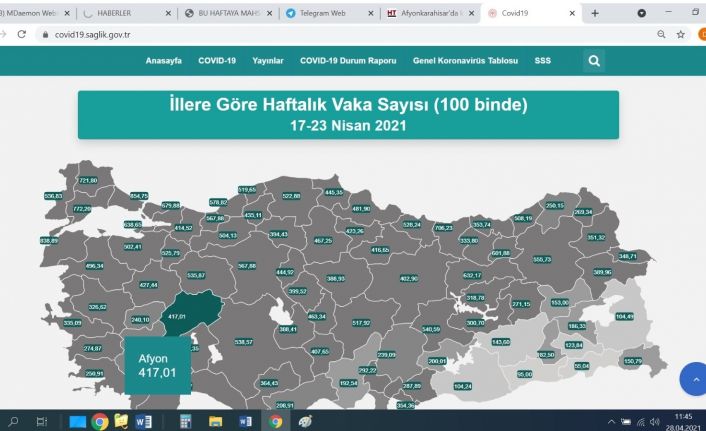This screenshot has width=706, height=431.
Task: Close the Telegram Web tab
Action: coord(371,14)
